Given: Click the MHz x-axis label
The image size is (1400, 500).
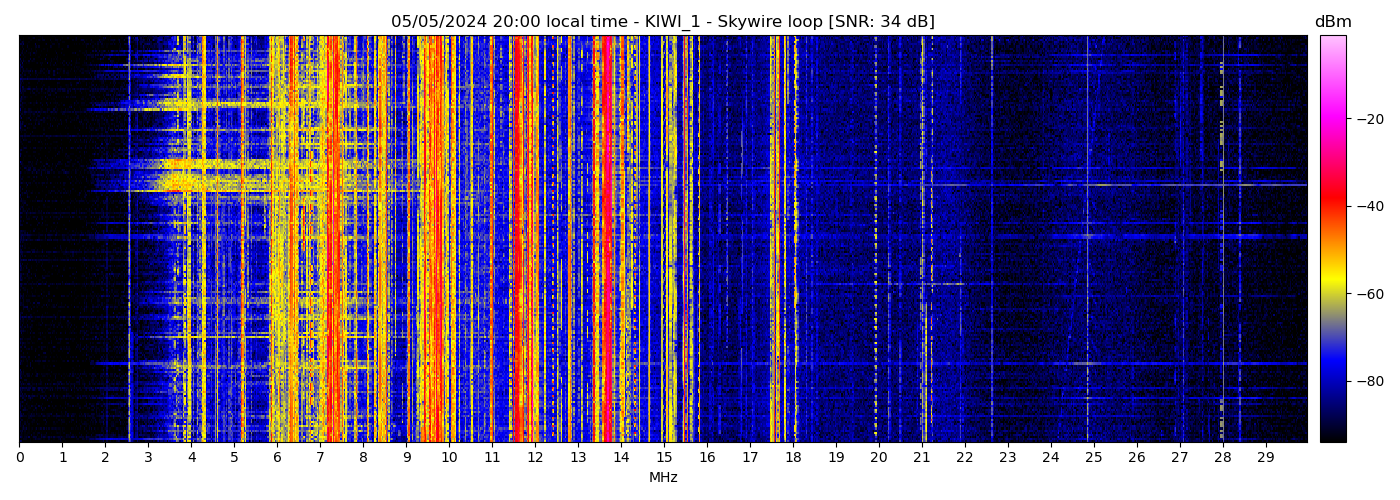Looking at the screenshot, I should 663,478.
